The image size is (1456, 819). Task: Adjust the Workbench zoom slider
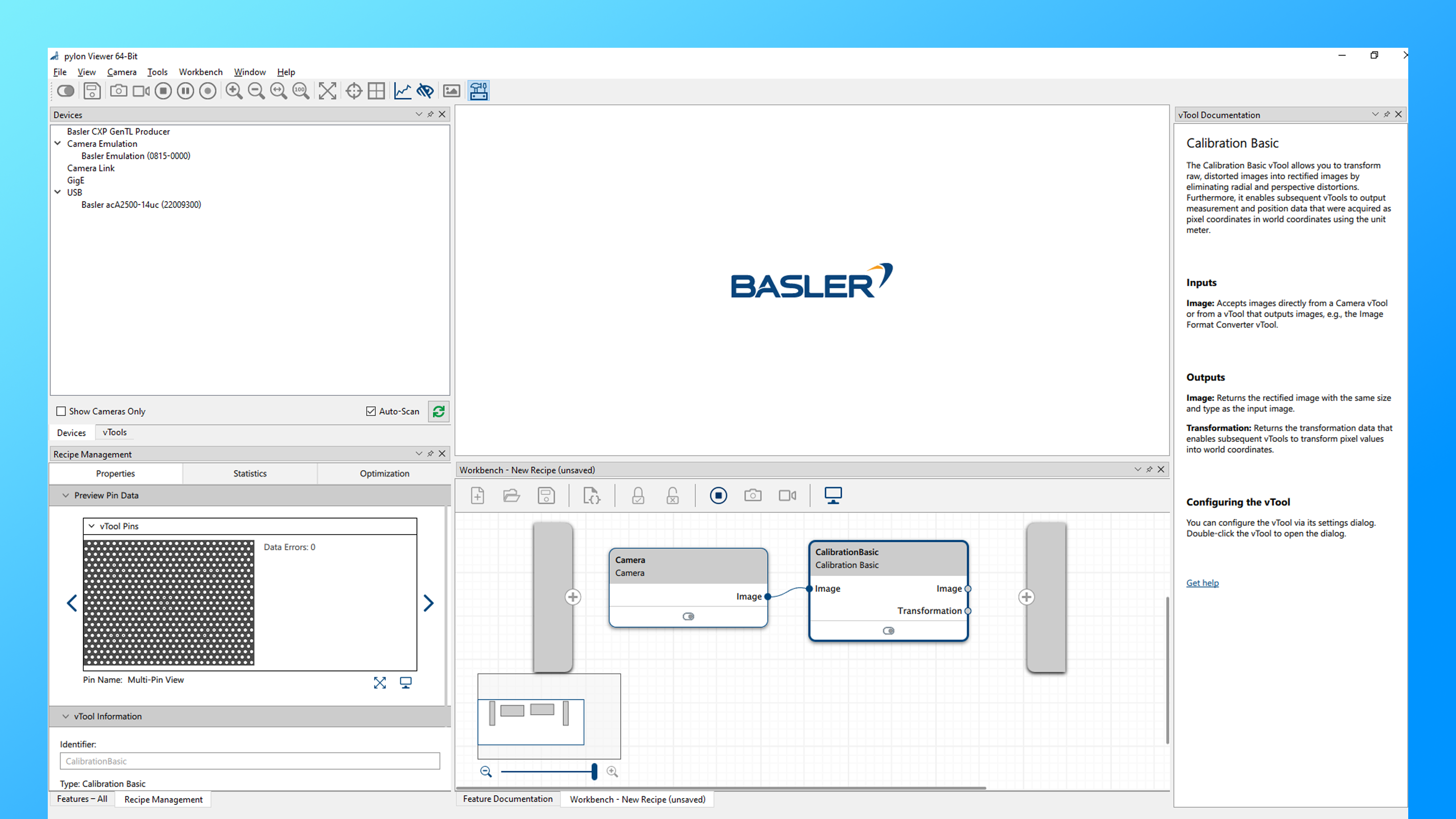tap(594, 772)
